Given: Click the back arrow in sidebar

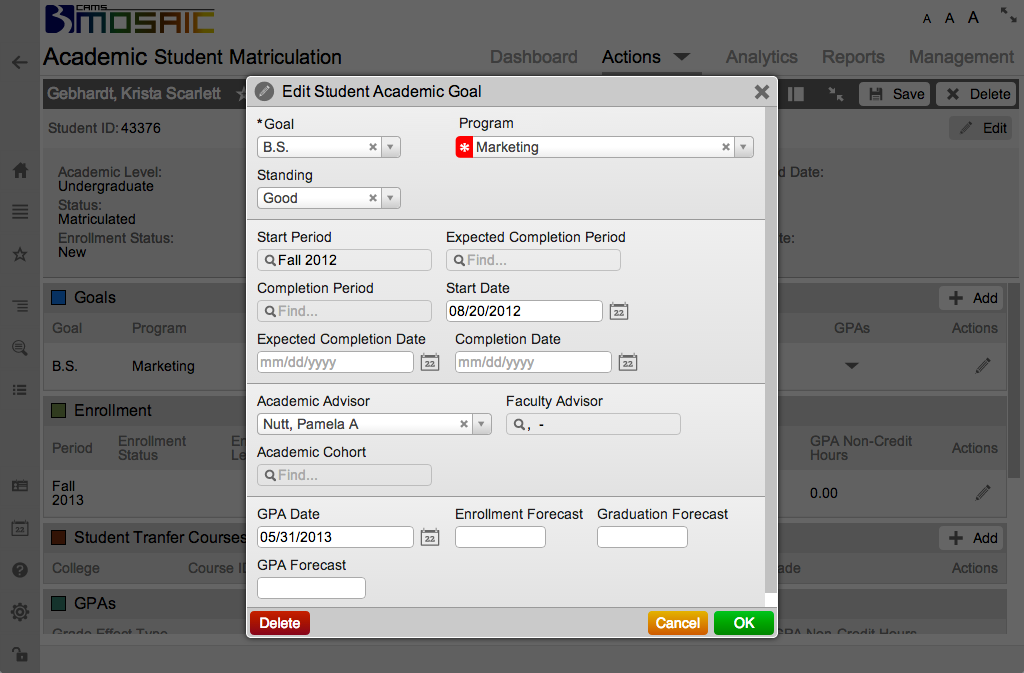Looking at the screenshot, I should point(19,62).
